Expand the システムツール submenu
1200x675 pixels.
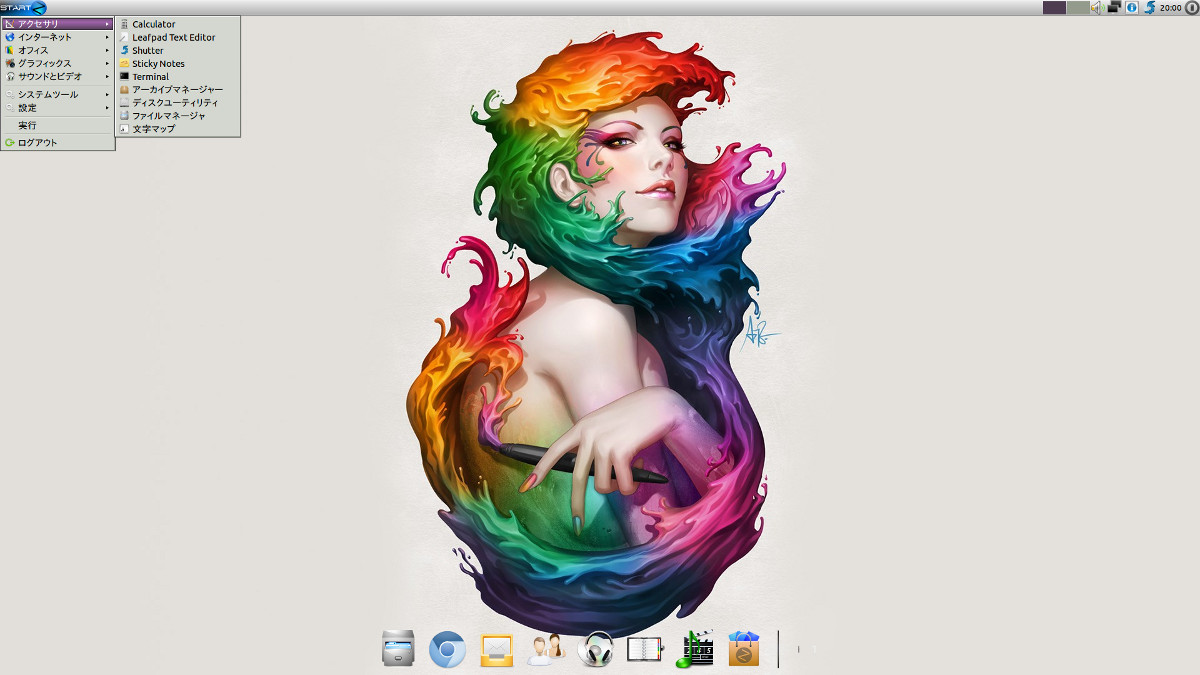click(57, 95)
